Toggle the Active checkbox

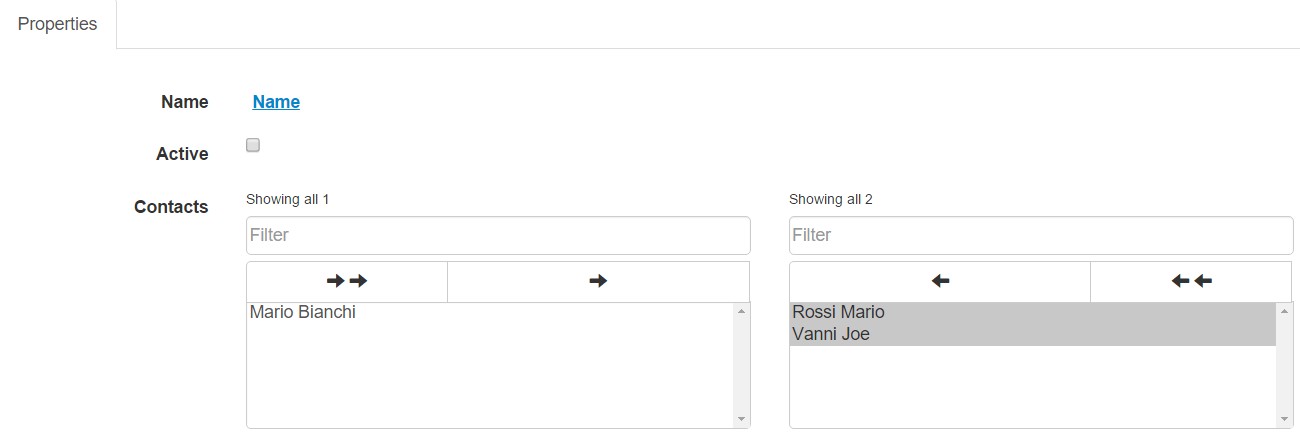pos(253,145)
